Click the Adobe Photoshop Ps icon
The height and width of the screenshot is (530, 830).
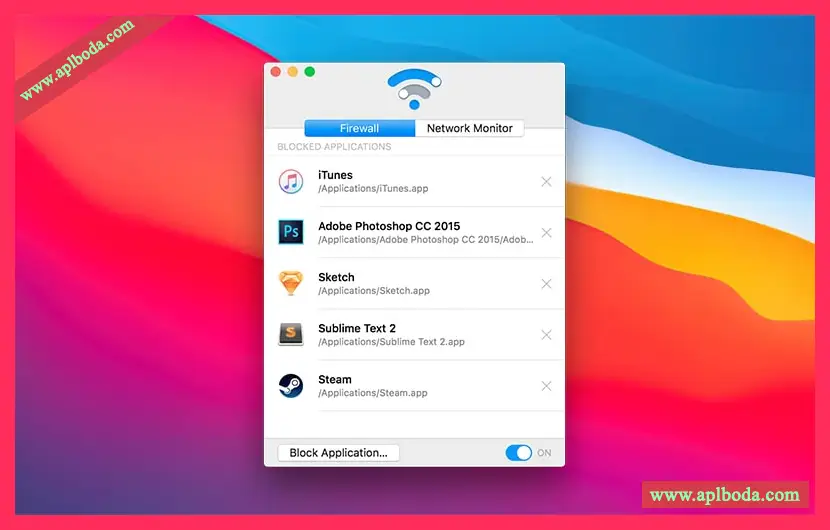[x=290, y=233]
